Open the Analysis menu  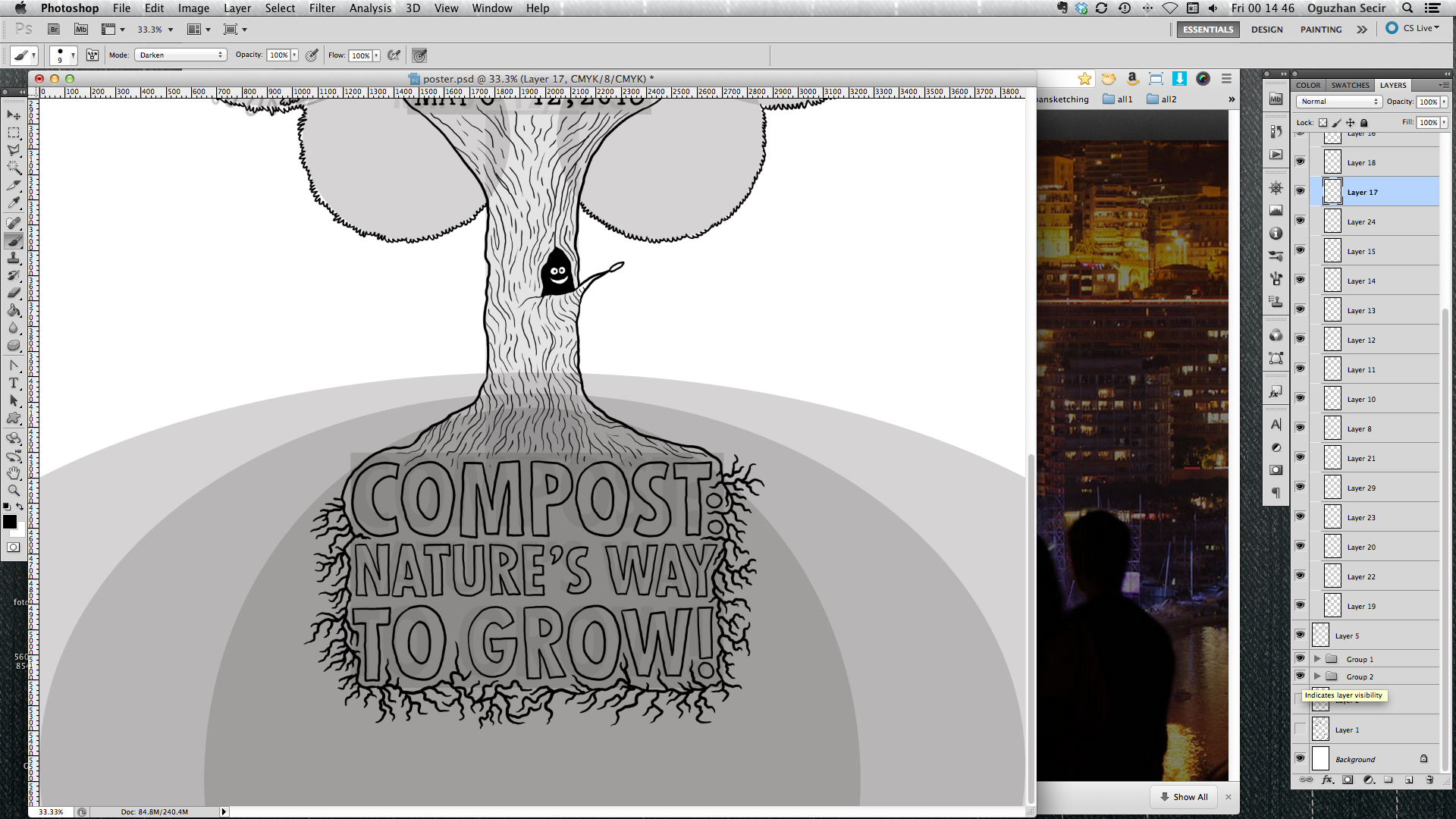click(370, 8)
